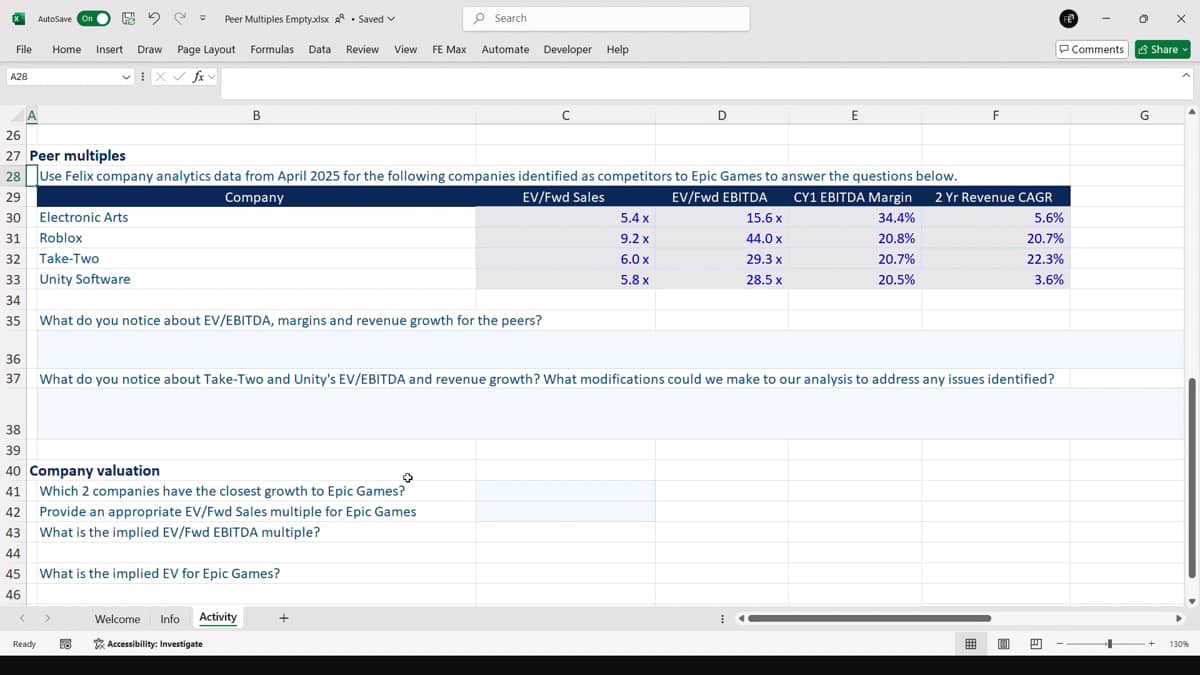Expand the Name Box dropdown arrow
Screen dimensions: 1200x675
126,76
